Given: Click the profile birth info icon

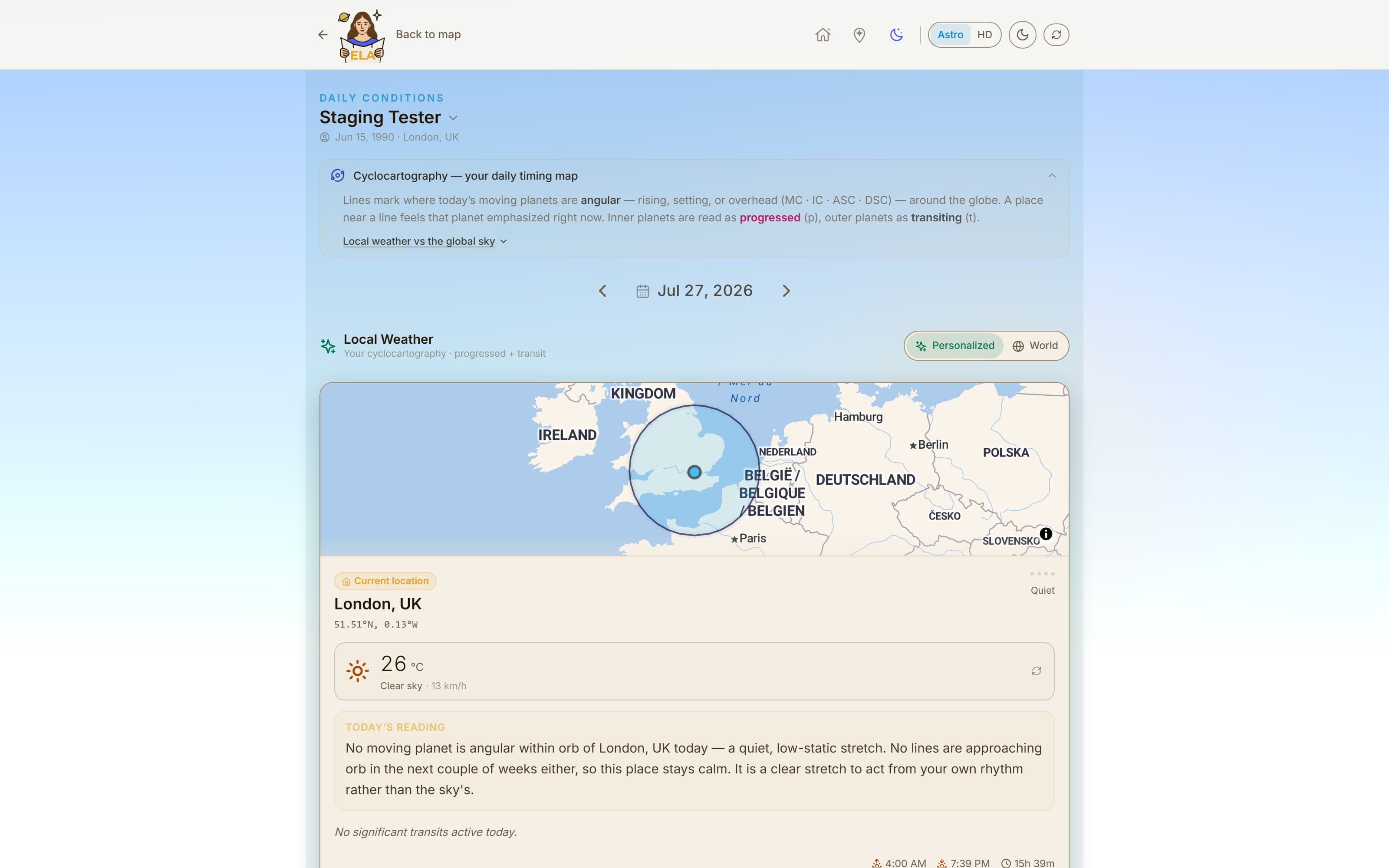Looking at the screenshot, I should [x=324, y=137].
